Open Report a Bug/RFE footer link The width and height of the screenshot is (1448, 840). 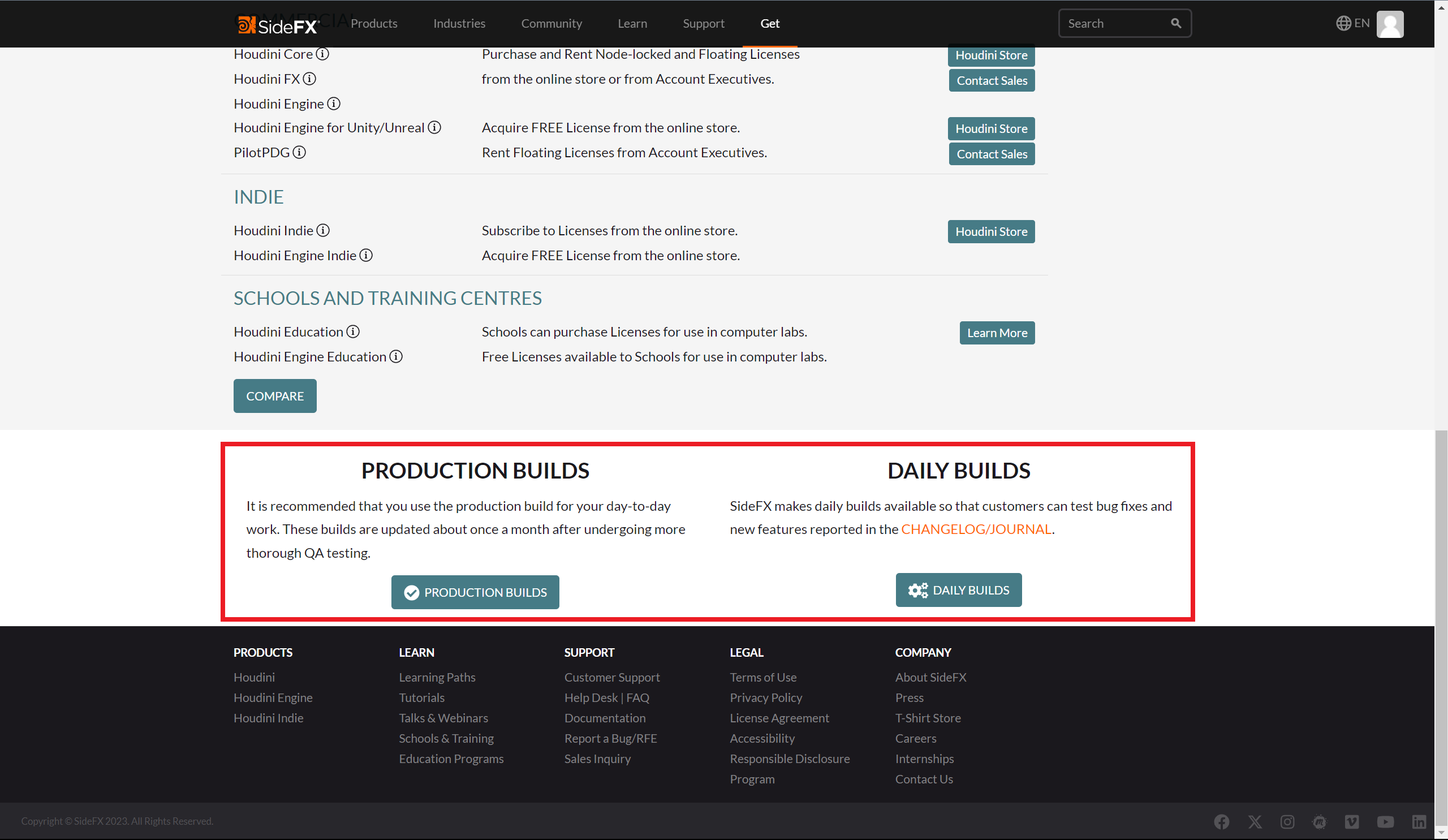tap(611, 738)
